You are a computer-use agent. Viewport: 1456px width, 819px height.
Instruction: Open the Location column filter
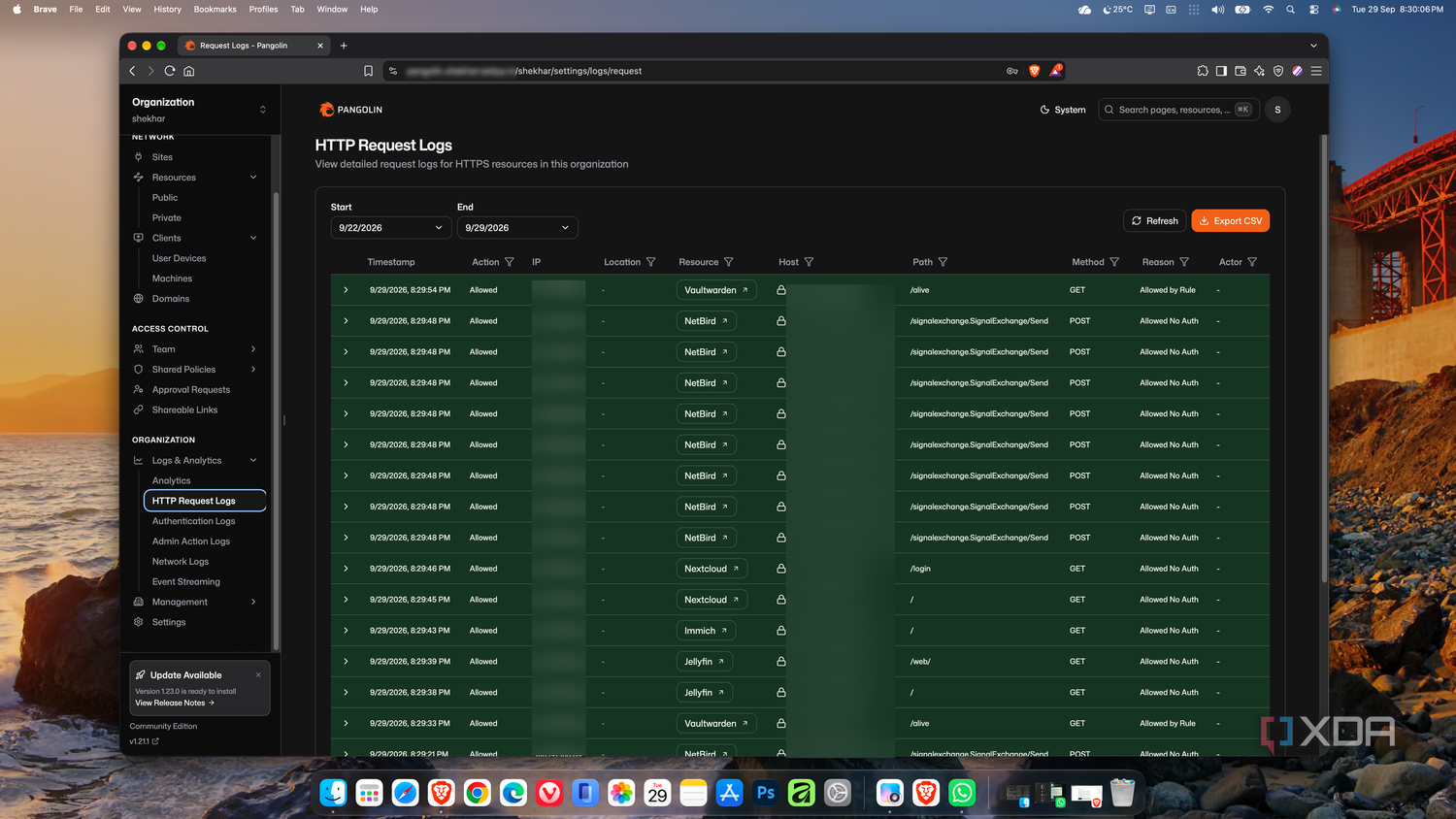click(x=651, y=262)
